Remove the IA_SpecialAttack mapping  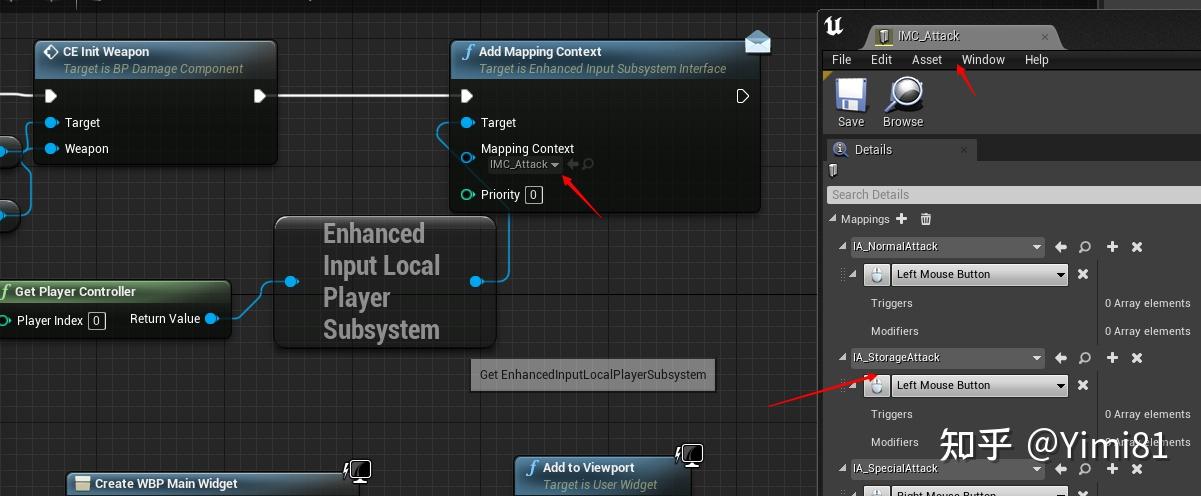pos(1137,469)
